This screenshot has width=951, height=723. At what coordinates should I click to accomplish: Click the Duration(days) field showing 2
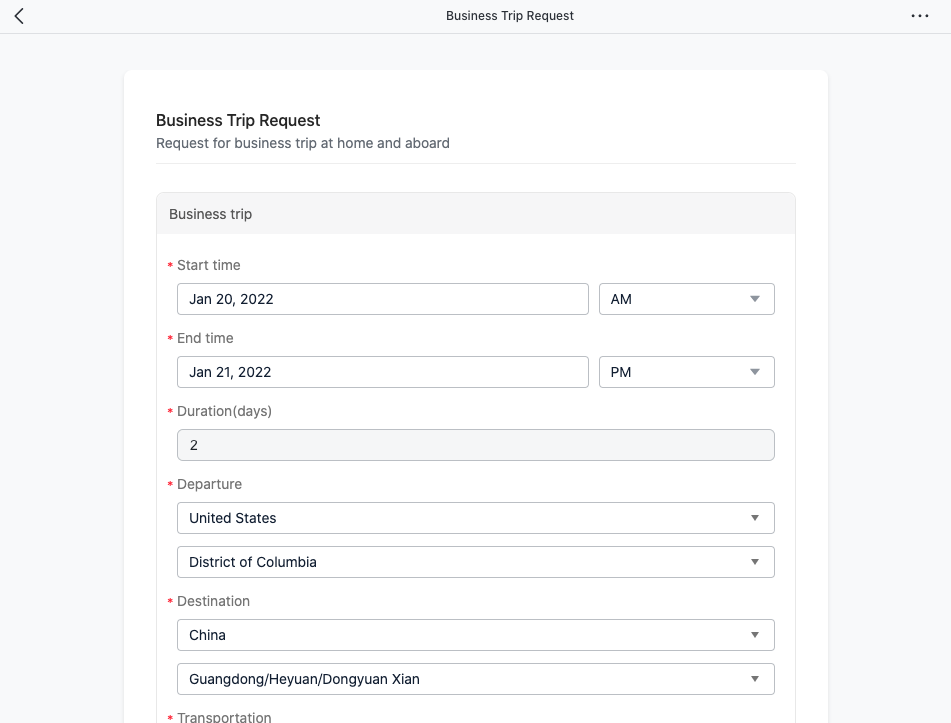point(476,444)
